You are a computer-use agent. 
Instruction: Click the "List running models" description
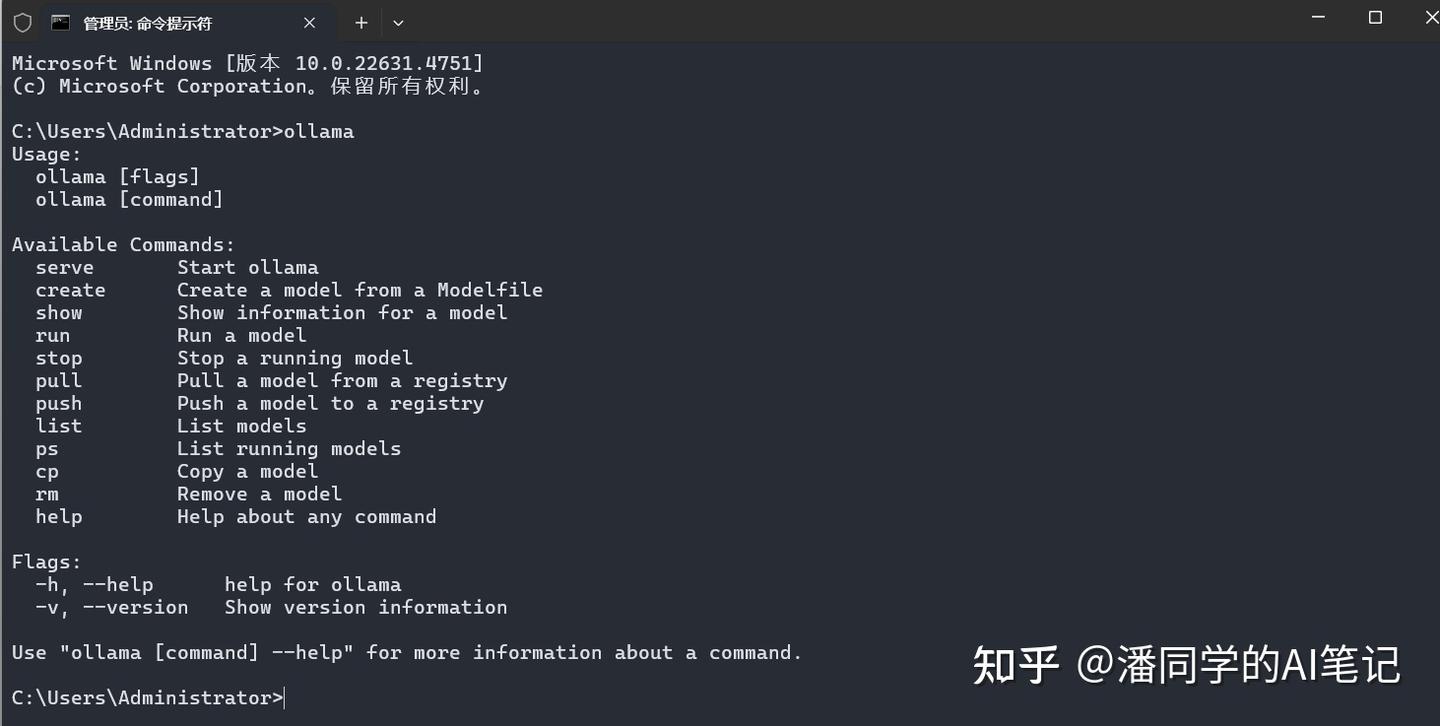[x=289, y=449]
